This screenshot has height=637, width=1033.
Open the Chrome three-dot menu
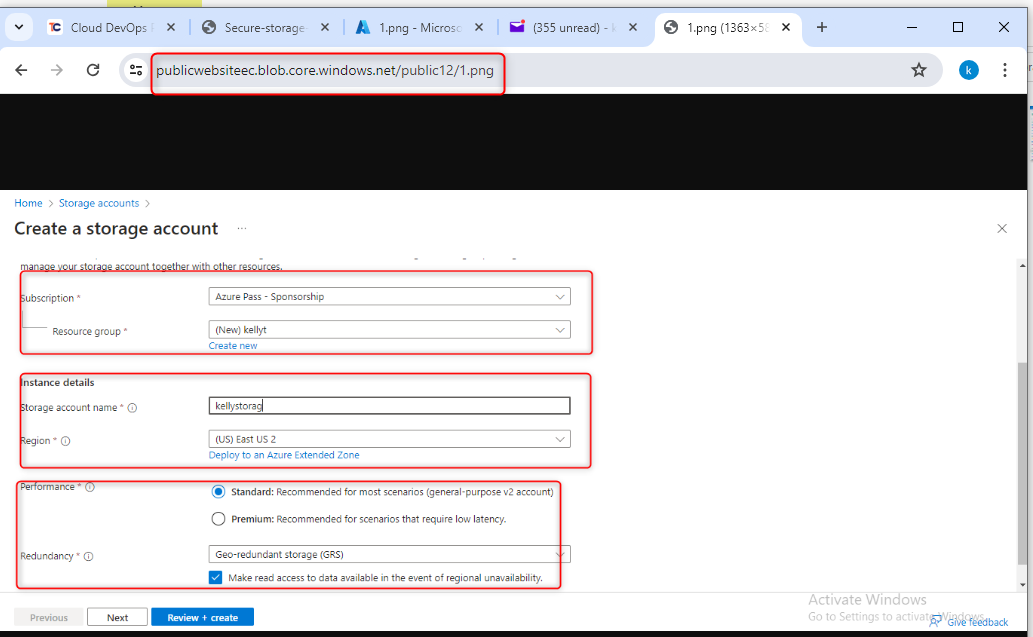click(x=1005, y=70)
